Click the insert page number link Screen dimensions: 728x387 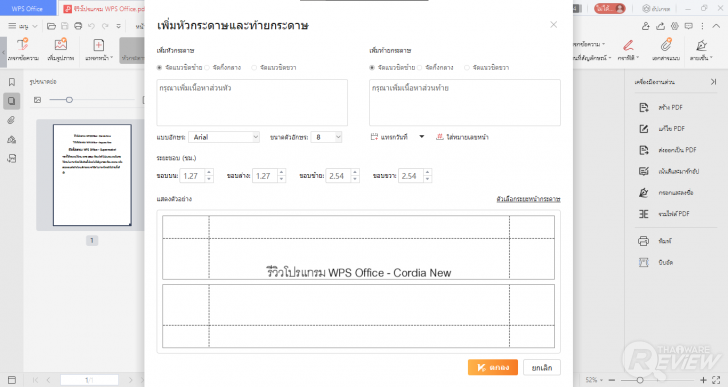[x=462, y=137]
